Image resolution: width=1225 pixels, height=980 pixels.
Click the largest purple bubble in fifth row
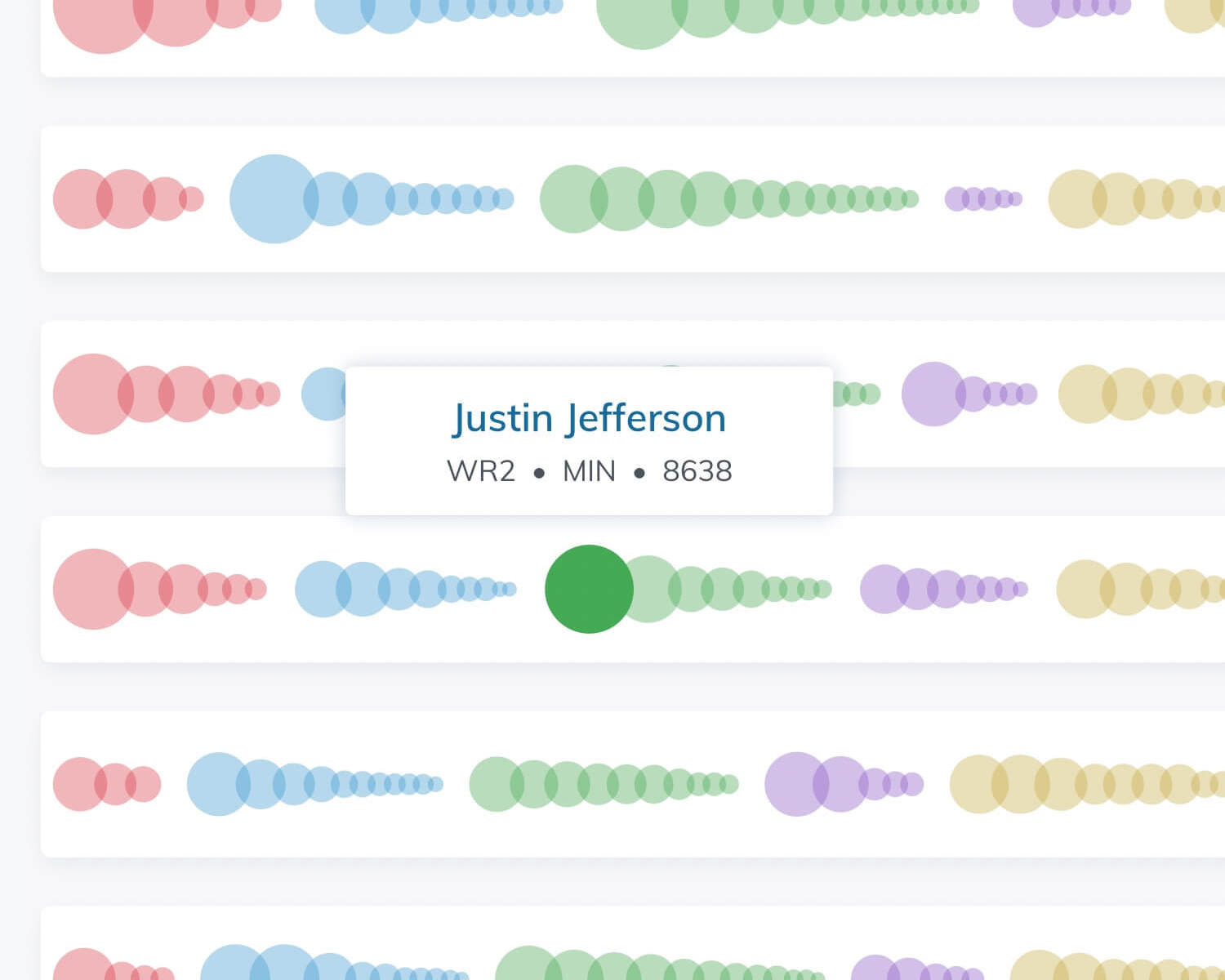(796, 784)
